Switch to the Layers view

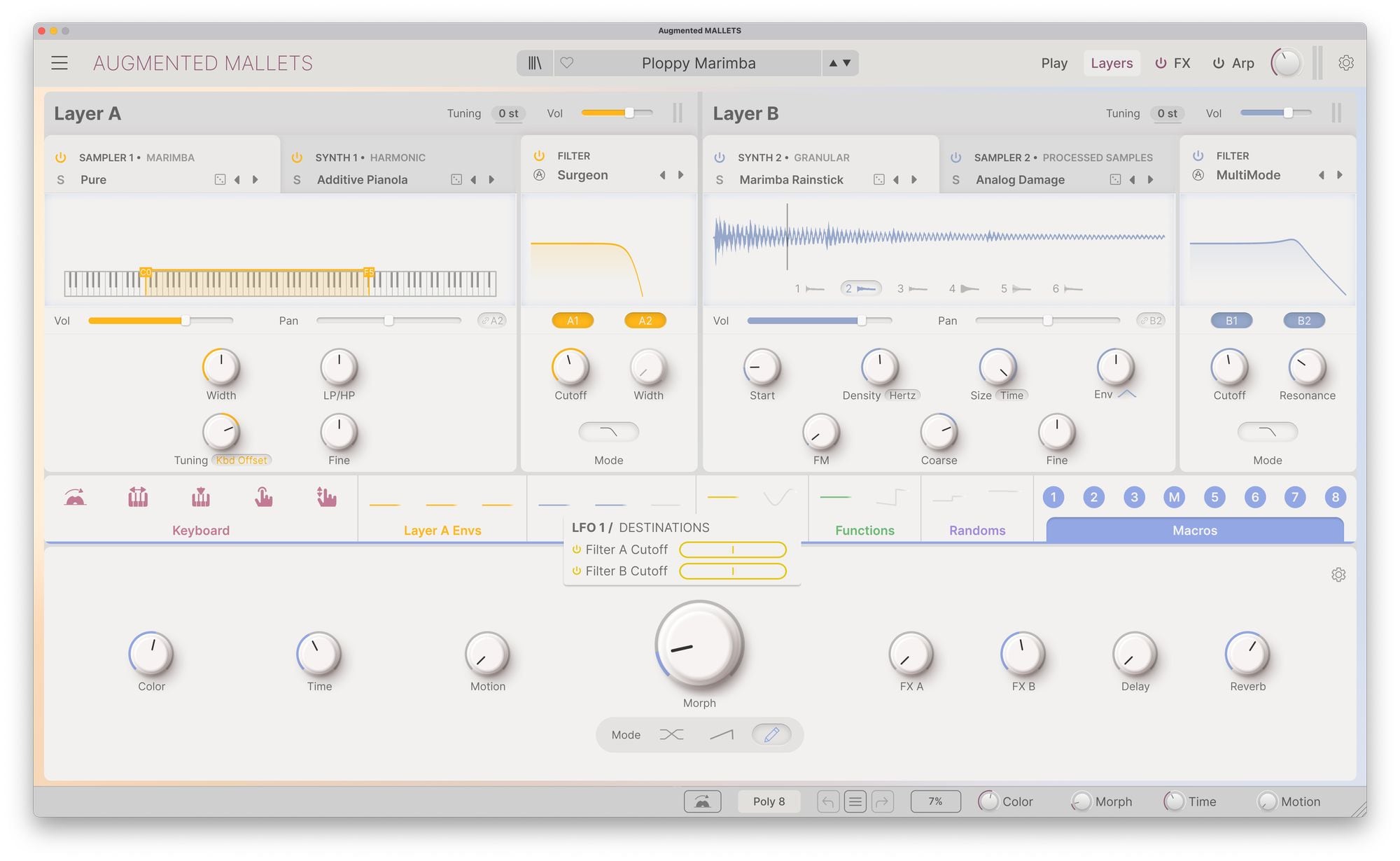[x=1112, y=63]
